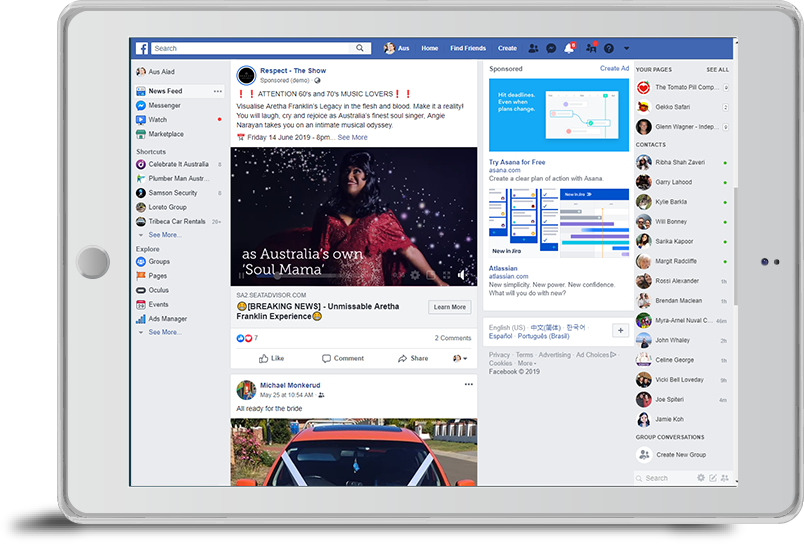Open Aus Alad profile in left sidebar
Image resolution: width=804 pixels, height=544 pixels.
point(155,72)
